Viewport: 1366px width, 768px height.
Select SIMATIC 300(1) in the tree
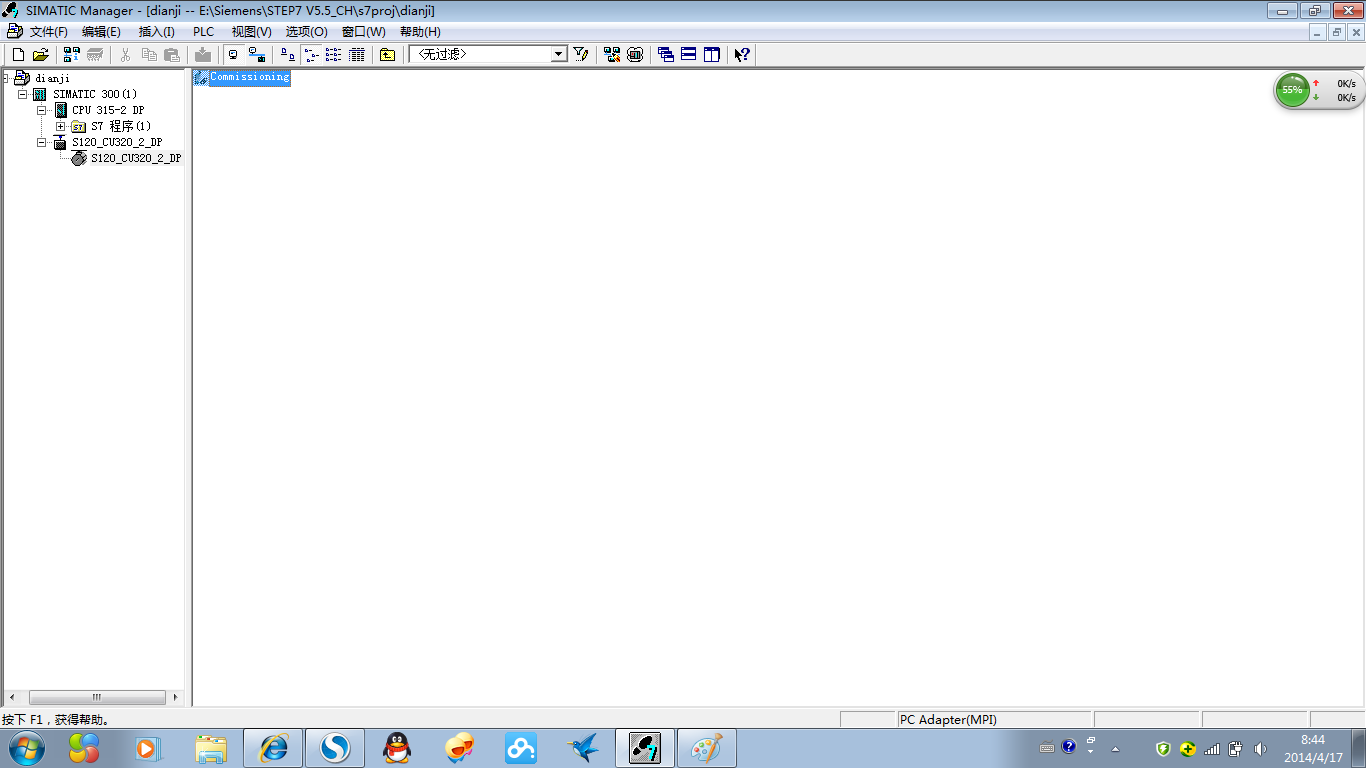[x=95, y=94]
